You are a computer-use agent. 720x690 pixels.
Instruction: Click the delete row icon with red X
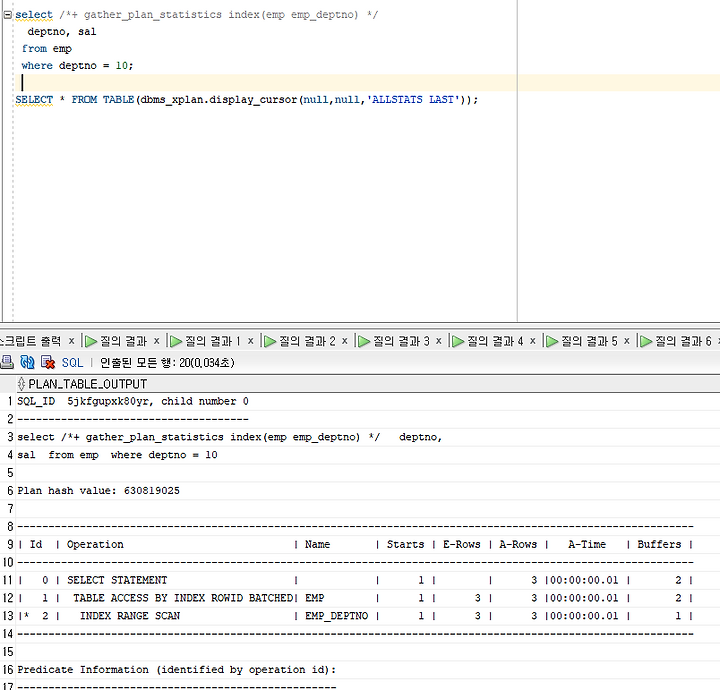48,362
